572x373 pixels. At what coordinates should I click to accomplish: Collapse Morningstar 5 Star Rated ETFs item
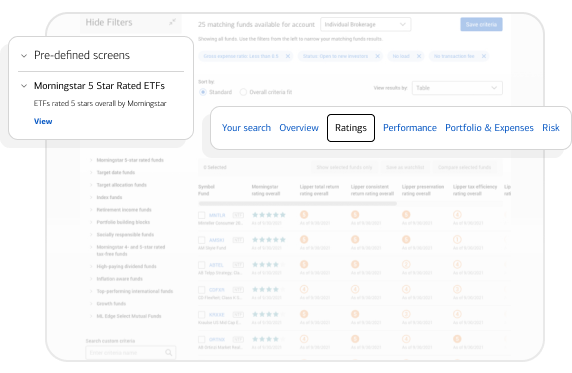(x=24, y=86)
